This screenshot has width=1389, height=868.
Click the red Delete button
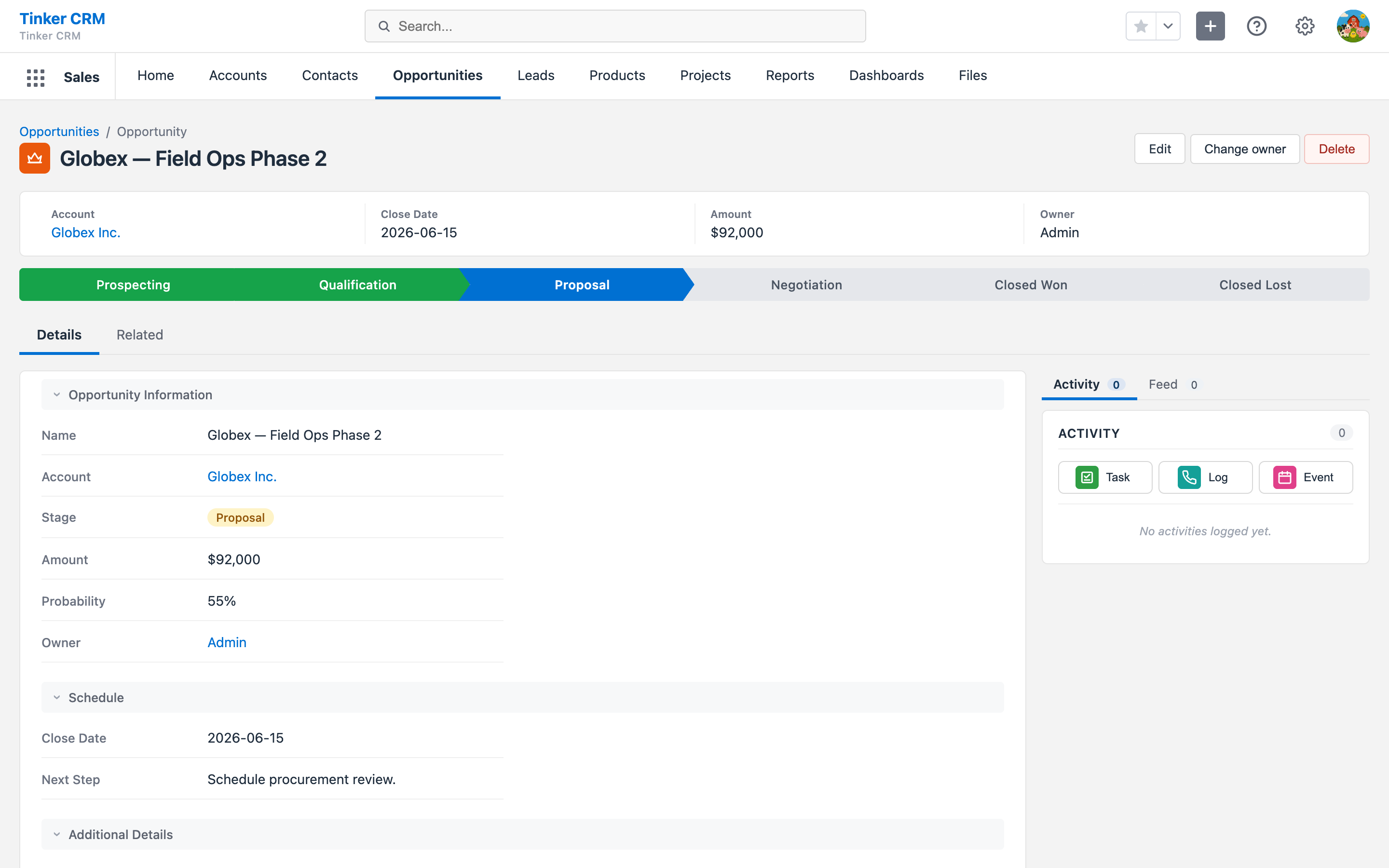click(1336, 149)
